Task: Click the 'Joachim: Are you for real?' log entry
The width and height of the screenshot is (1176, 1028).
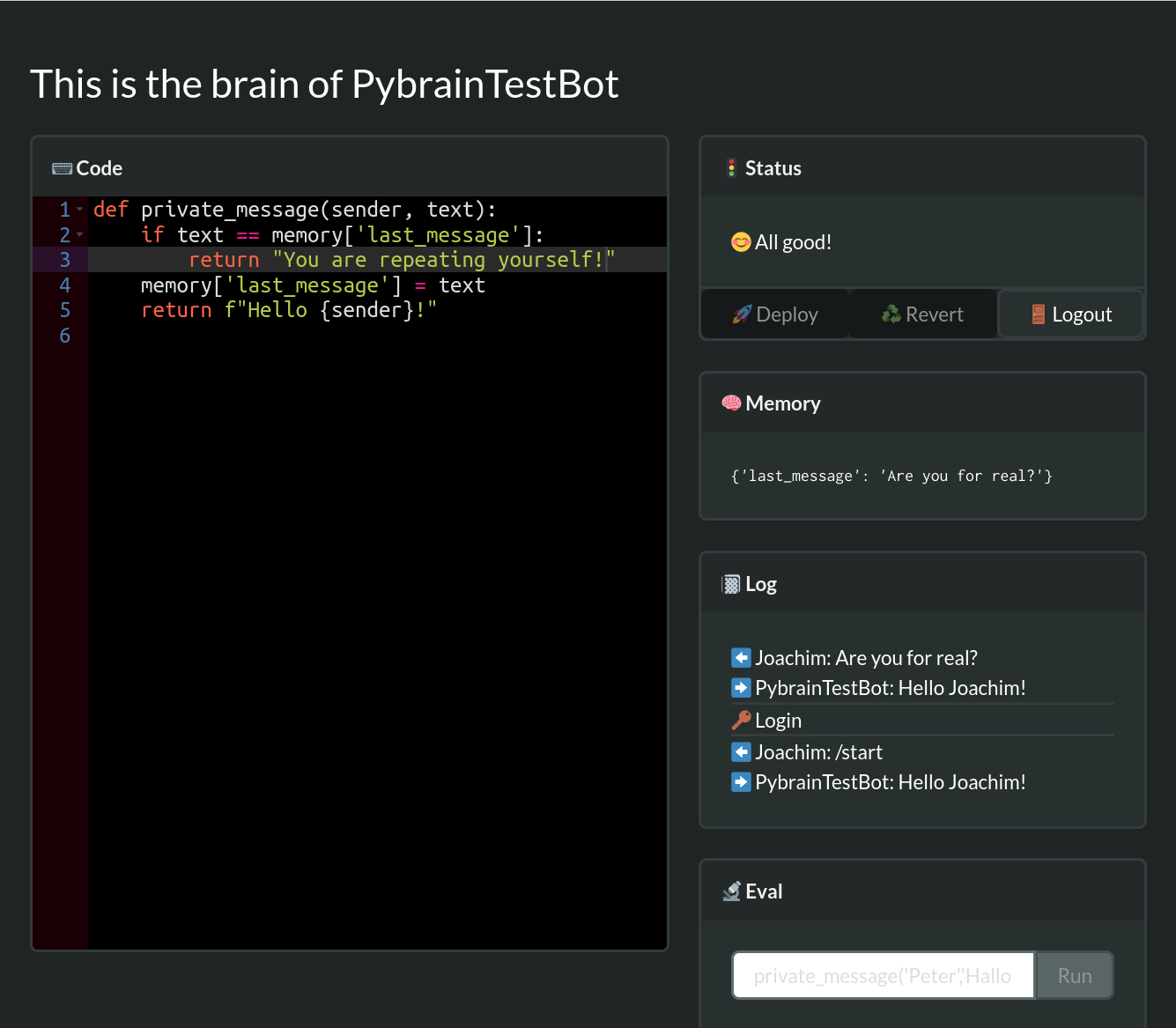Action: (865, 658)
